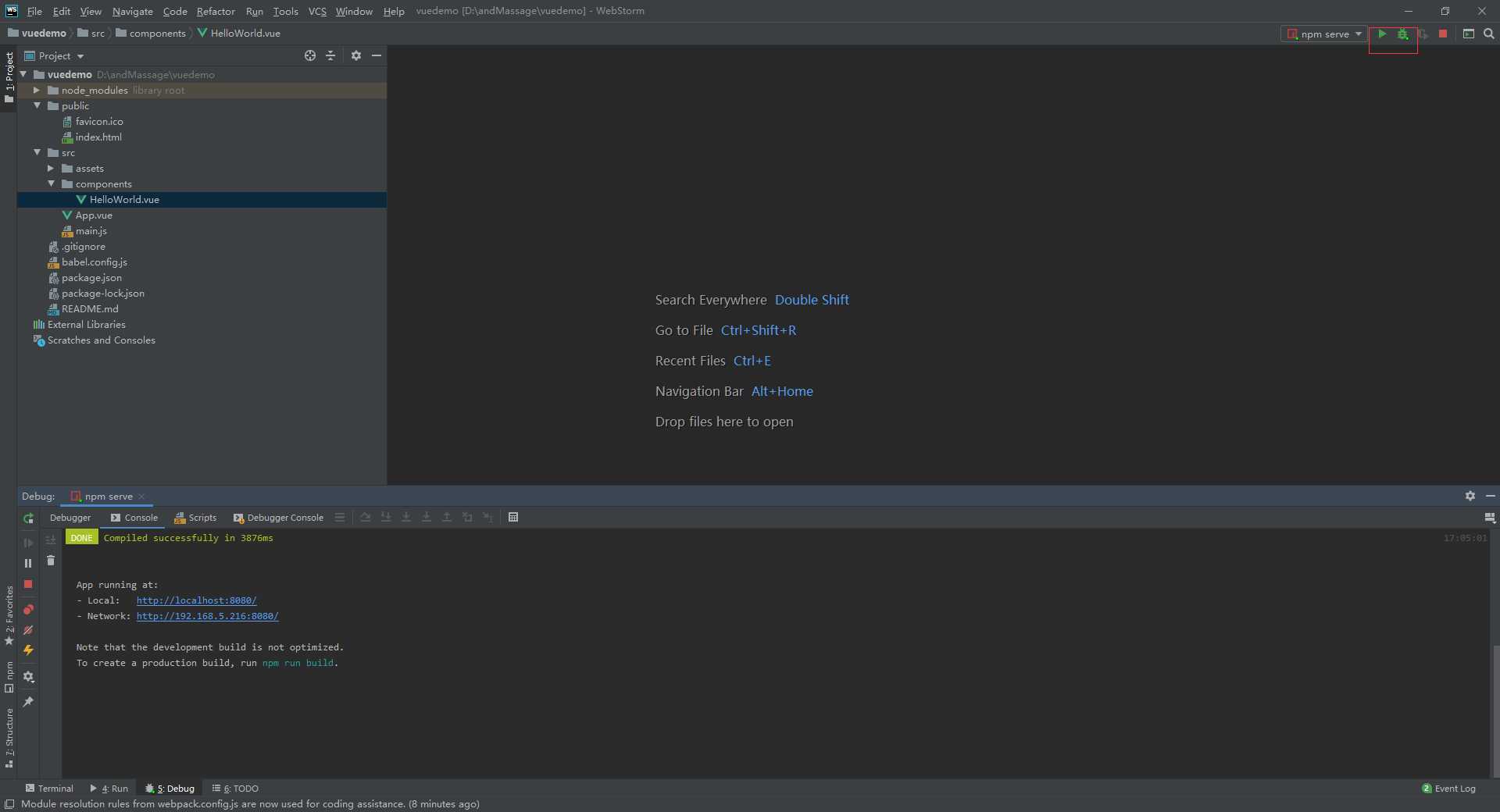This screenshot has height=812, width=1500.
Task: Click the Run Anything icon beside search
Action: tap(1469, 34)
